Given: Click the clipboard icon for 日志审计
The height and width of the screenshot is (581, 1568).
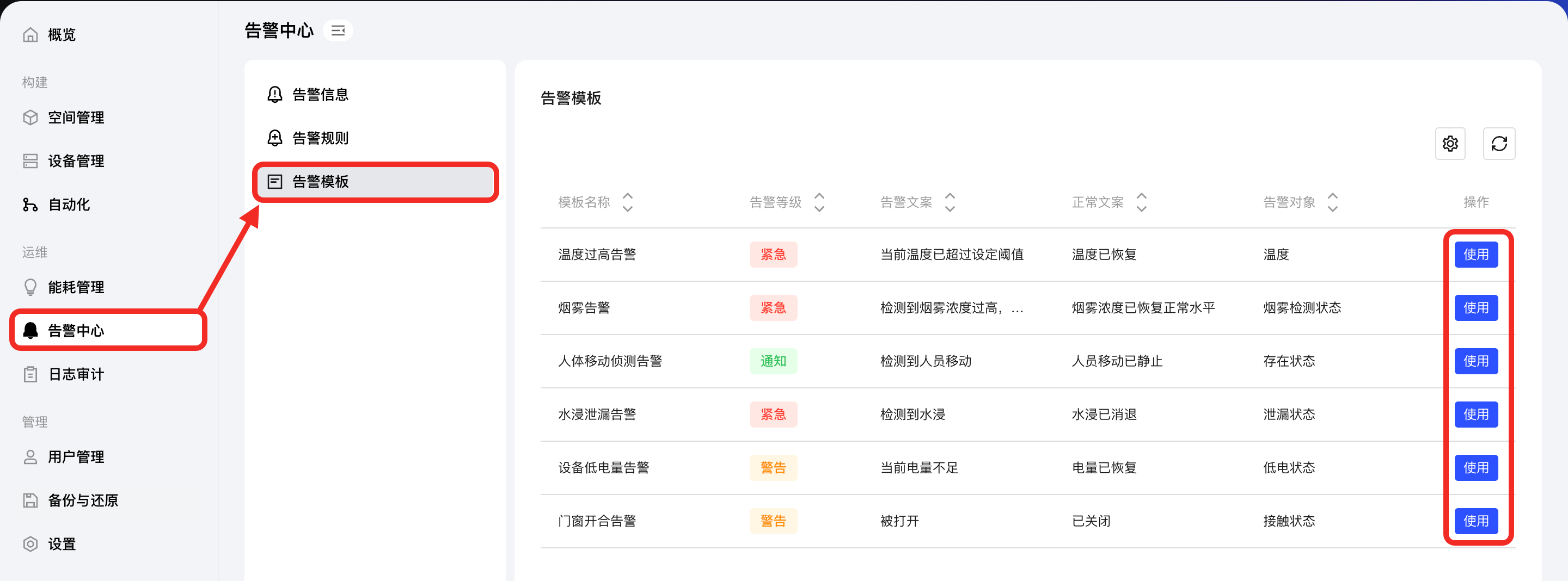Looking at the screenshot, I should pyautogui.click(x=30, y=374).
